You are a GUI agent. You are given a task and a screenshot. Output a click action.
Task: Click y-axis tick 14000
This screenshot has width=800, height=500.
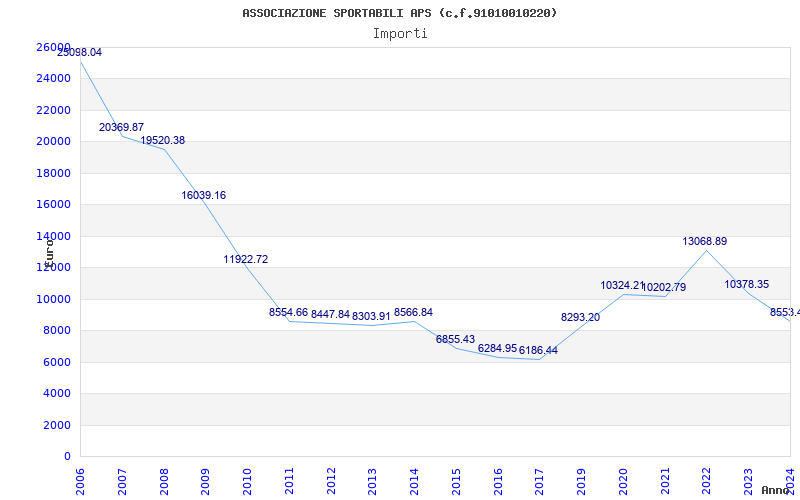(x=54, y=236)
